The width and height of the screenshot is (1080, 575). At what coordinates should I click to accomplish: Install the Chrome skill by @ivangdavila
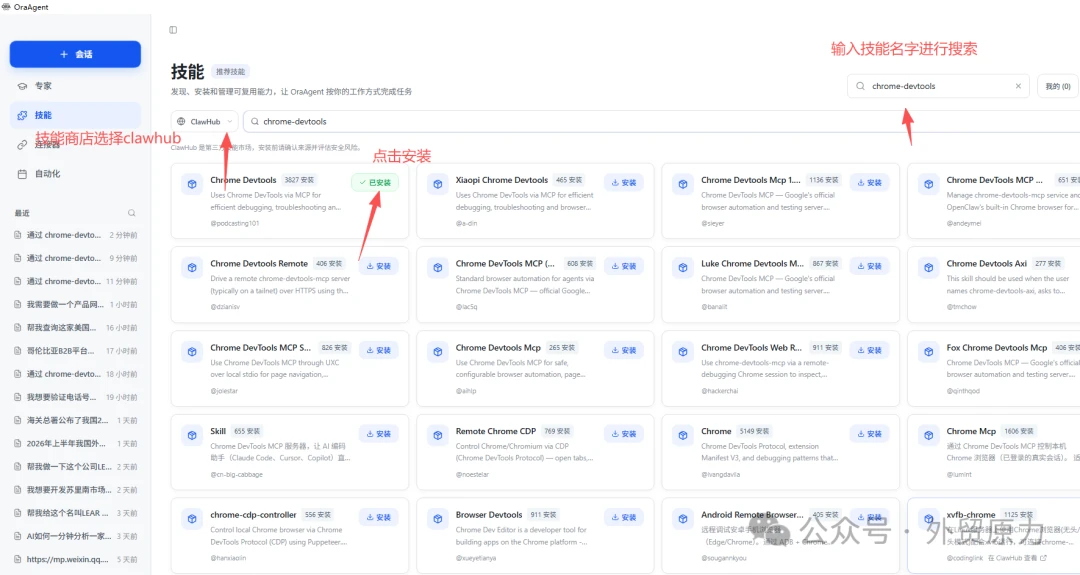tap(869, 434)
